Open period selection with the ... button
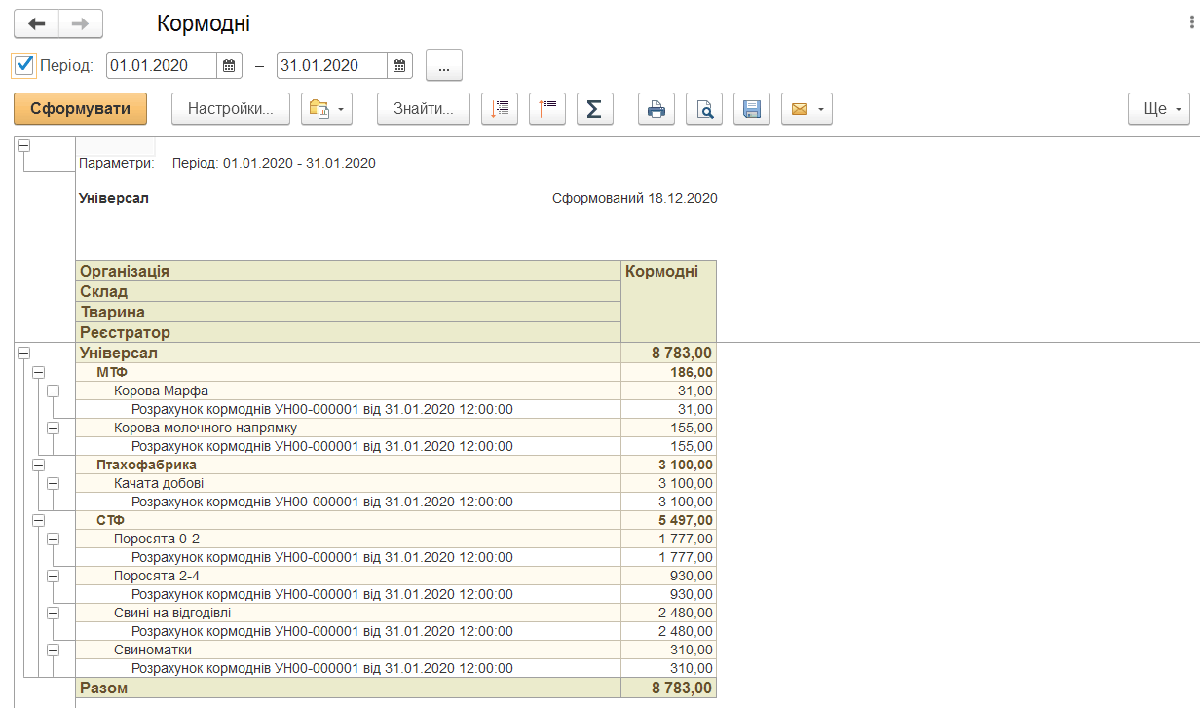This screenshot has height=708, width=1200. pyautogui.click(x=444, y=66)
